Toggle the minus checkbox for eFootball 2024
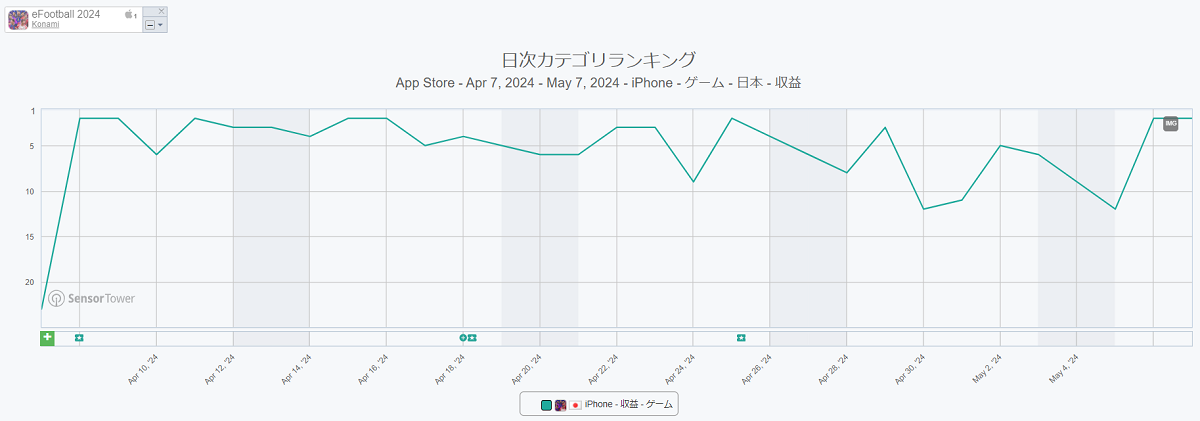Screen dimensions: 1200x421 click(x=150, y=24)
